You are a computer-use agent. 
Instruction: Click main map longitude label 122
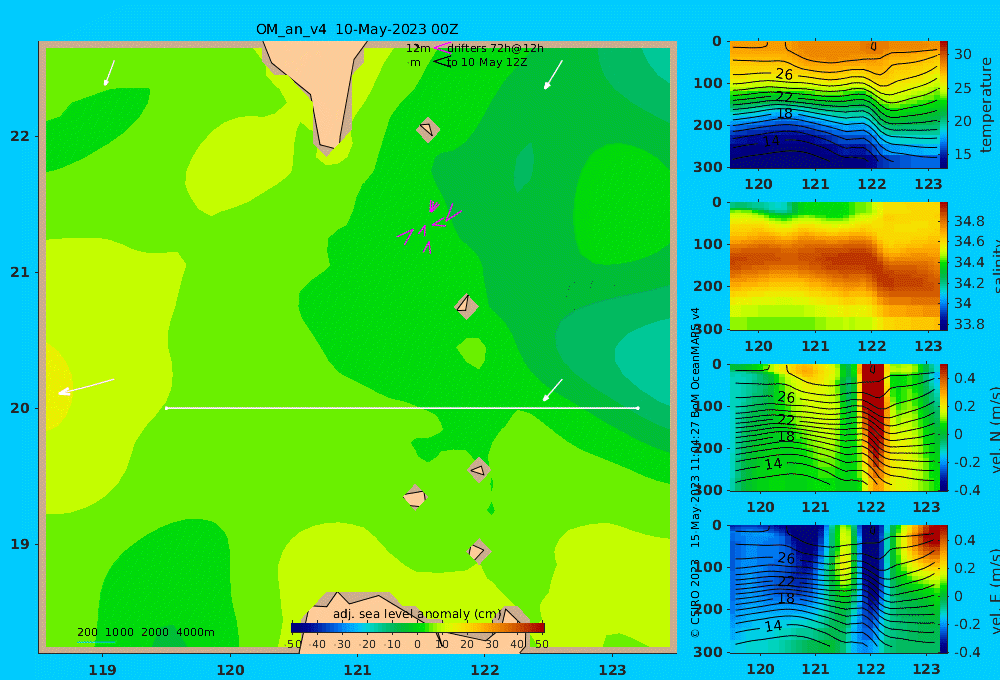tap(485, 670)
